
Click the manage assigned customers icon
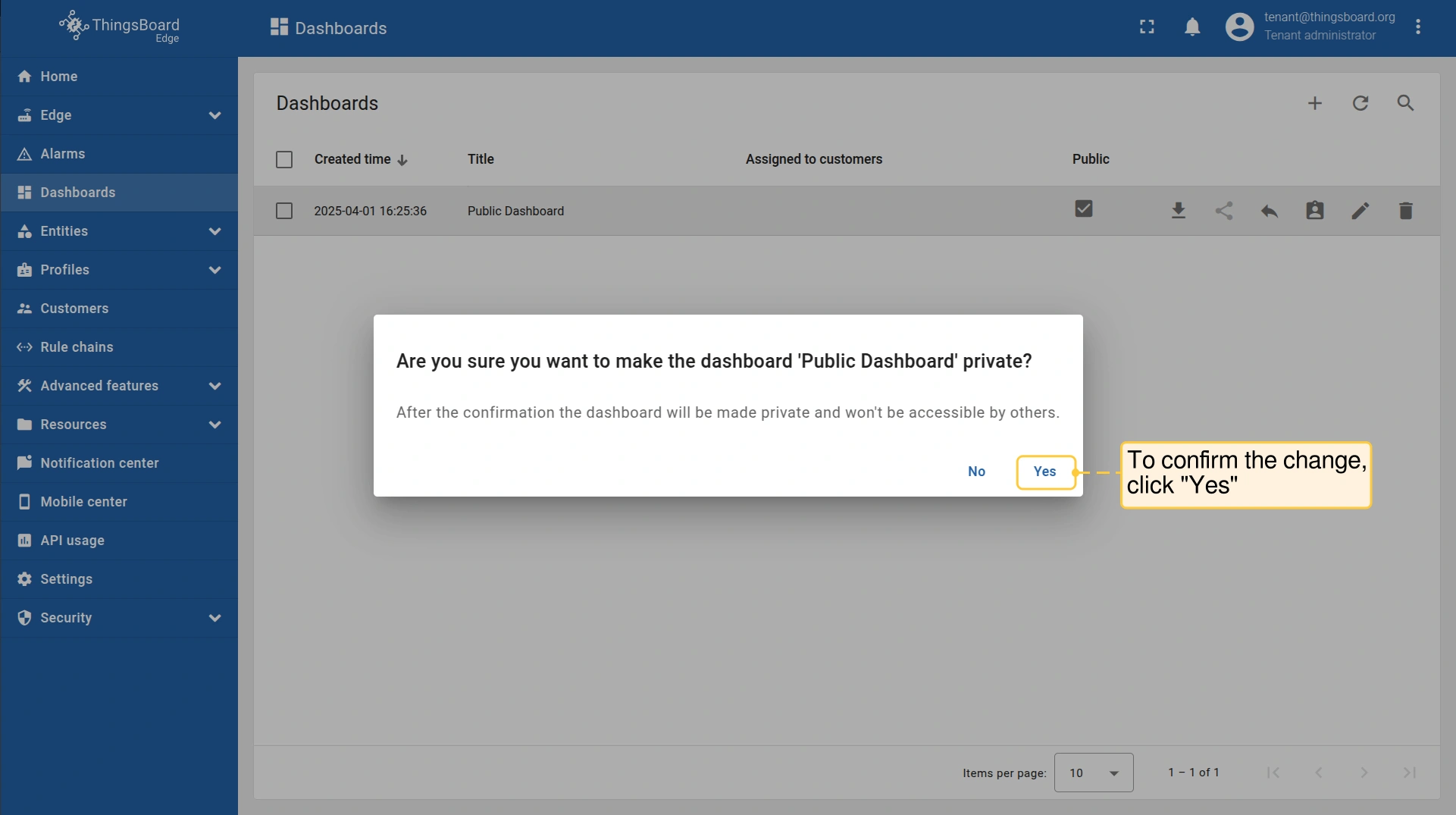pos(1314,211)
